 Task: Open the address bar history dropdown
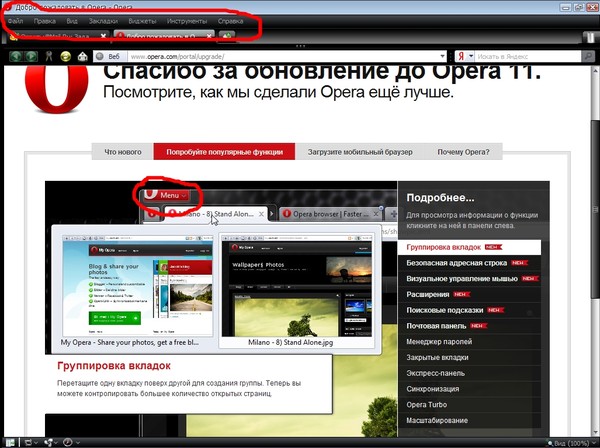[442, 57]
